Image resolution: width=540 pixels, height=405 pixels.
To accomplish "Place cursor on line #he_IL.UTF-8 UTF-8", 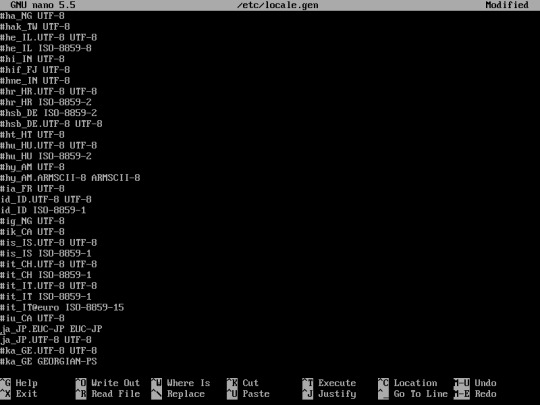I will click(49, 38).
